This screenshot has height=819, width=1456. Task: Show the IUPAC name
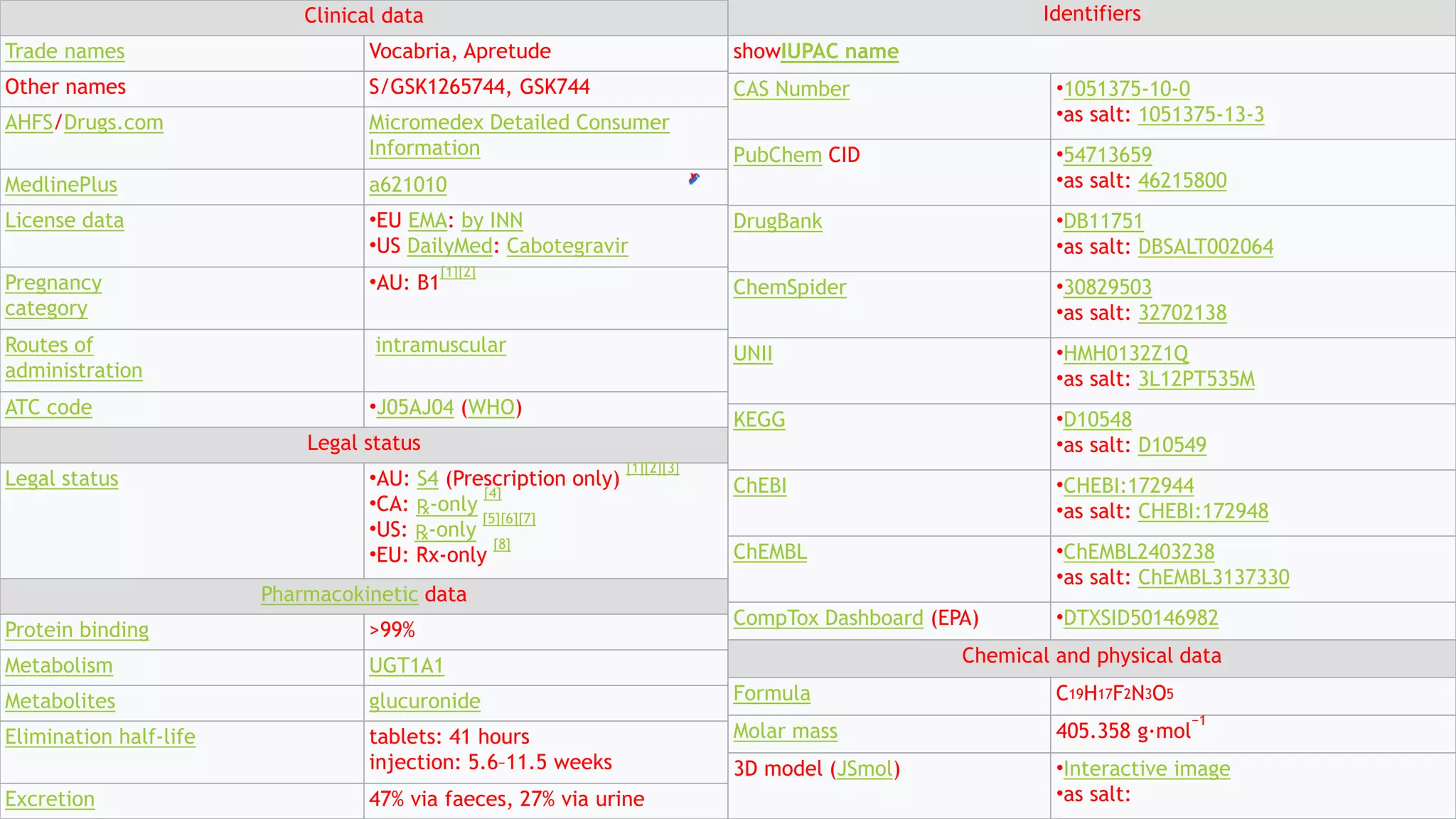tap(840, 51)
